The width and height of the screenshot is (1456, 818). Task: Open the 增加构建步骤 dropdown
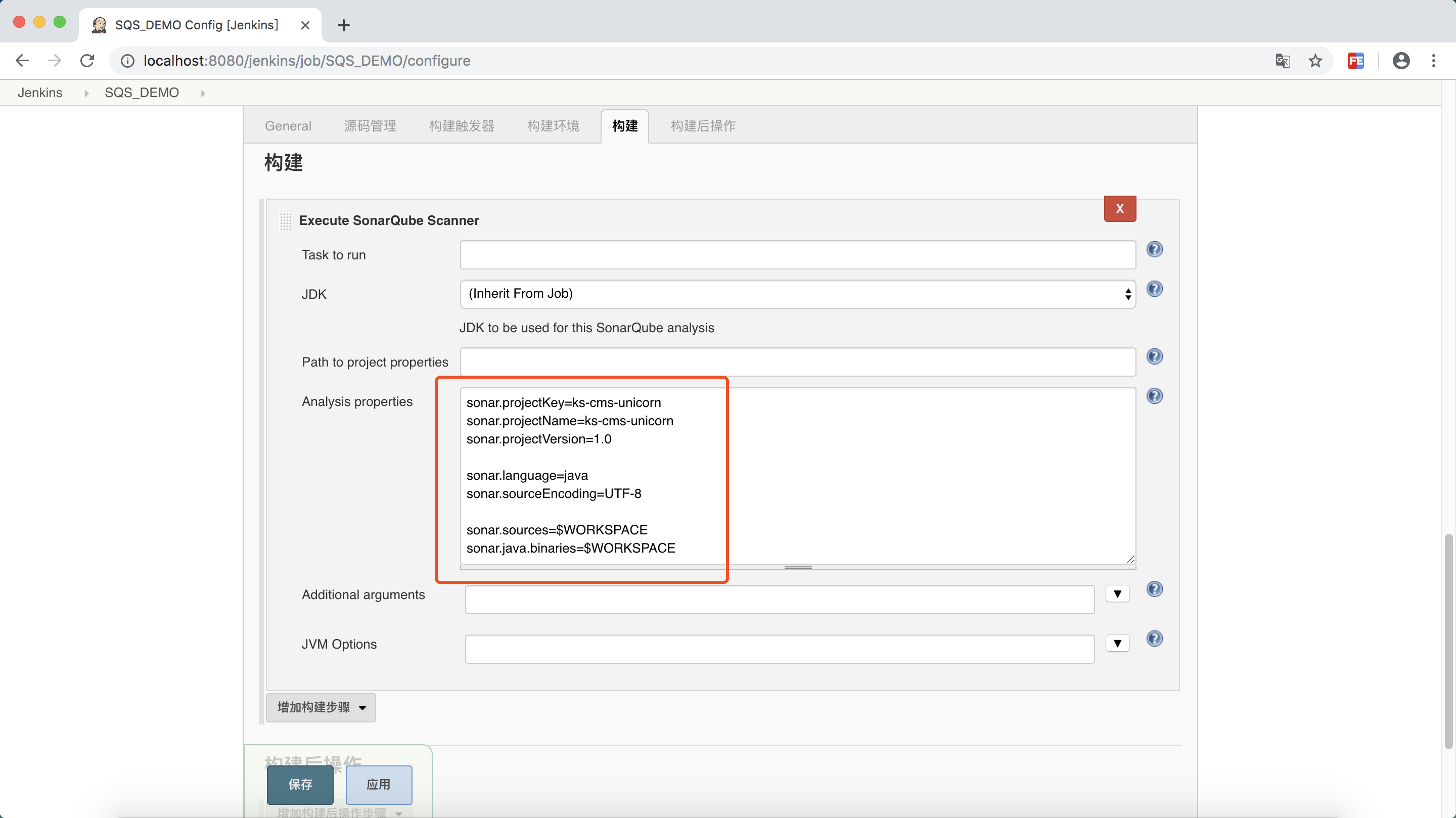pyautogui.click(x=321, y=707)
